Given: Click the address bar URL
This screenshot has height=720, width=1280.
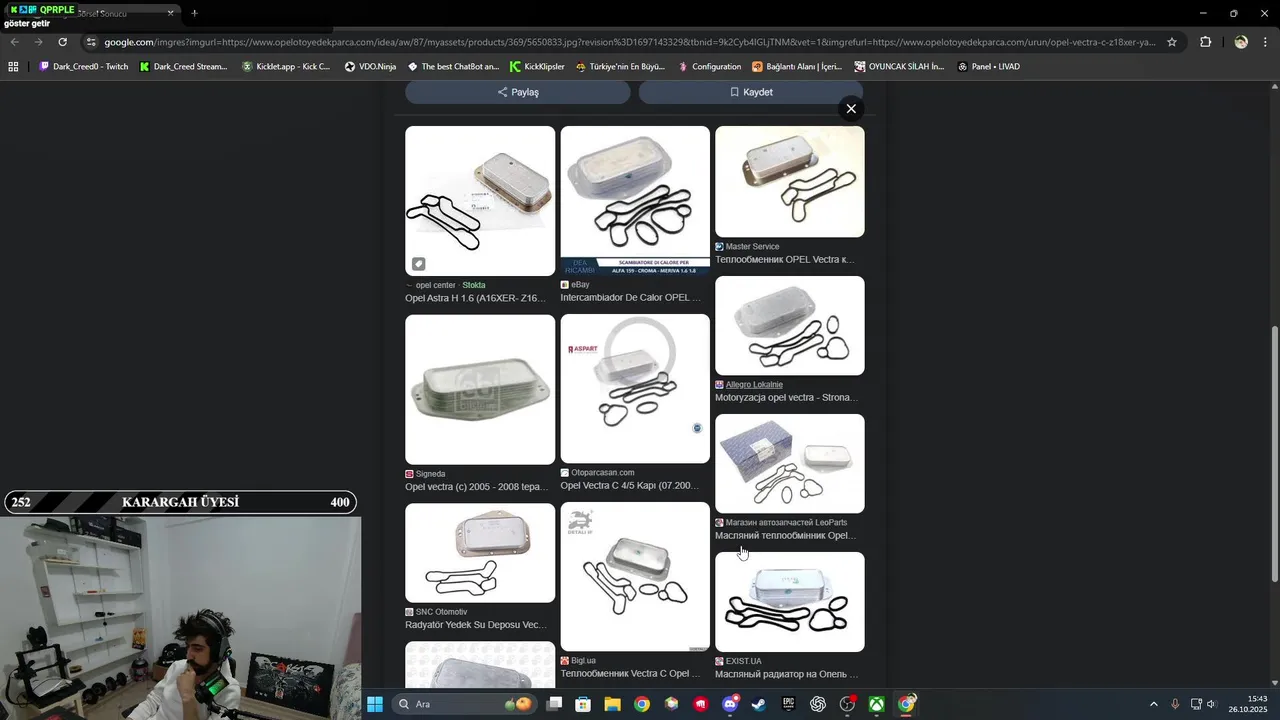Looking at the screenshot, I should [630, 42].
